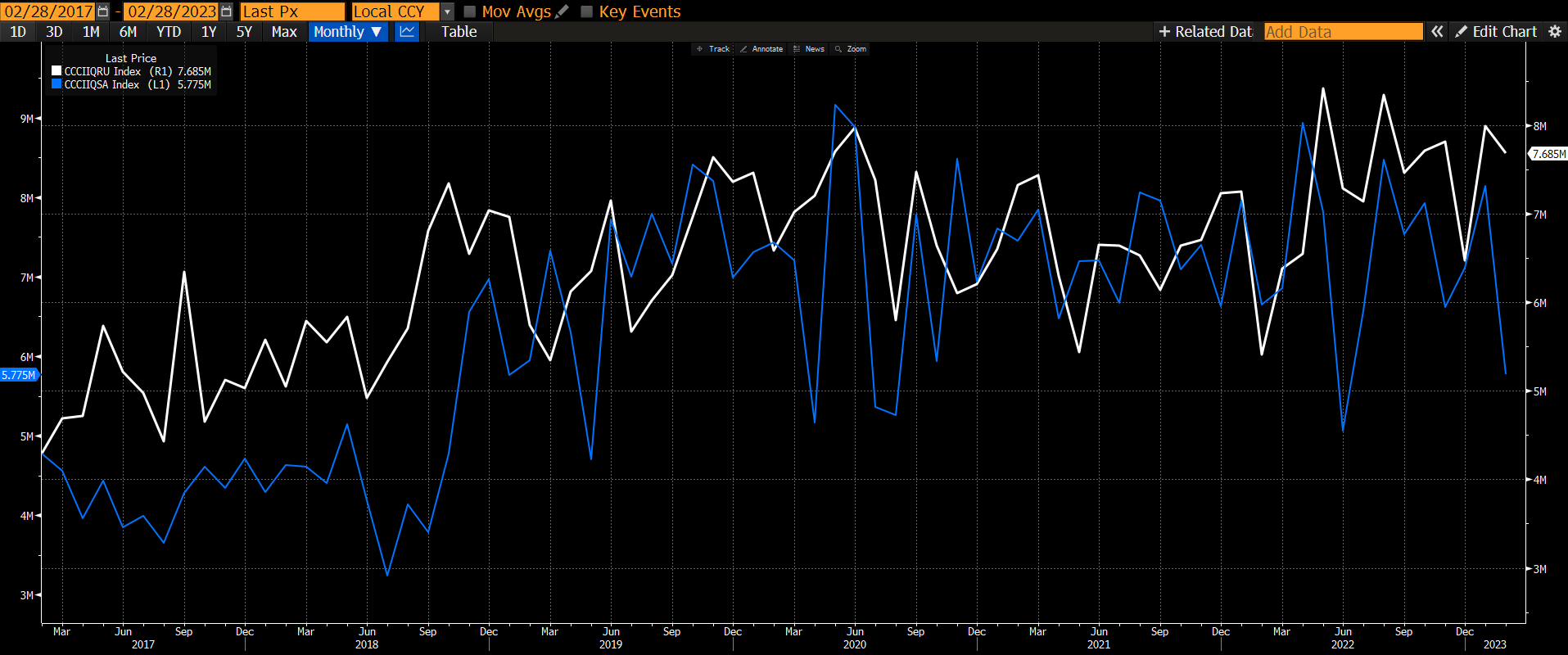
Task: Open chart settings gear icon
Action: tap(1555, 32)
